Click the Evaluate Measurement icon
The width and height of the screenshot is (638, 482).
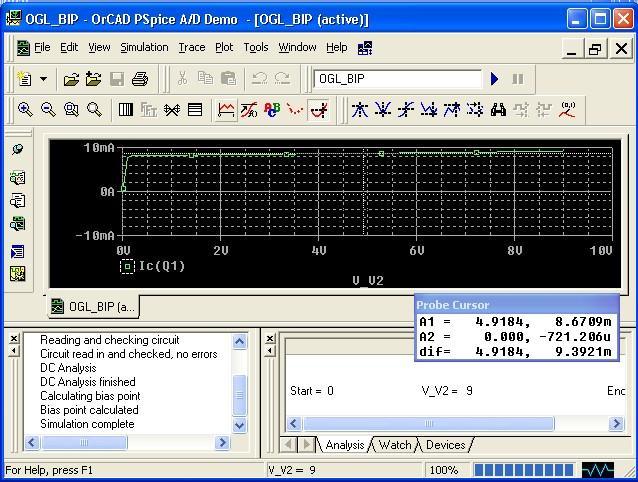coord(249,110)
